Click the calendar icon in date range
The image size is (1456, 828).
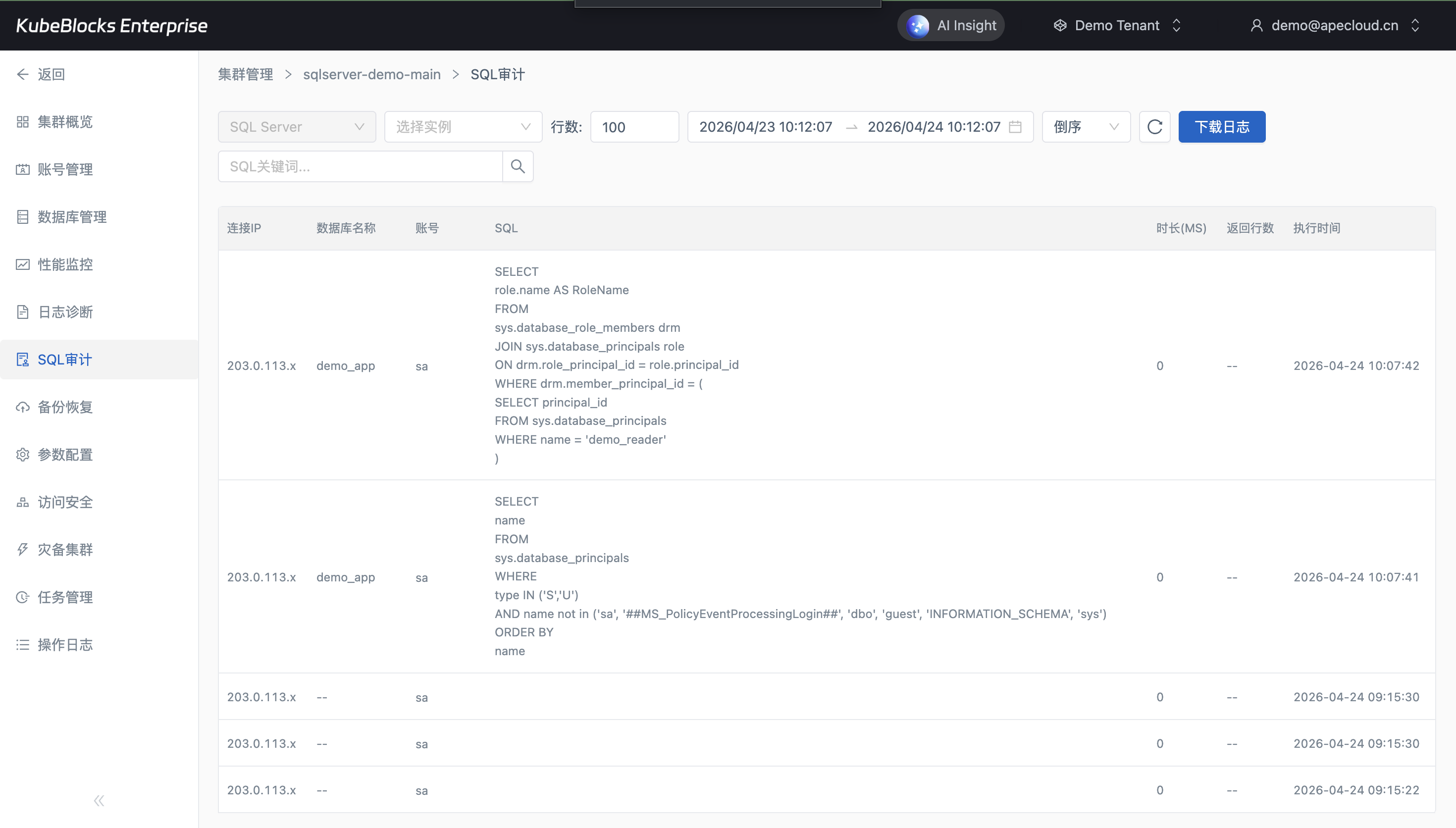1015,126
